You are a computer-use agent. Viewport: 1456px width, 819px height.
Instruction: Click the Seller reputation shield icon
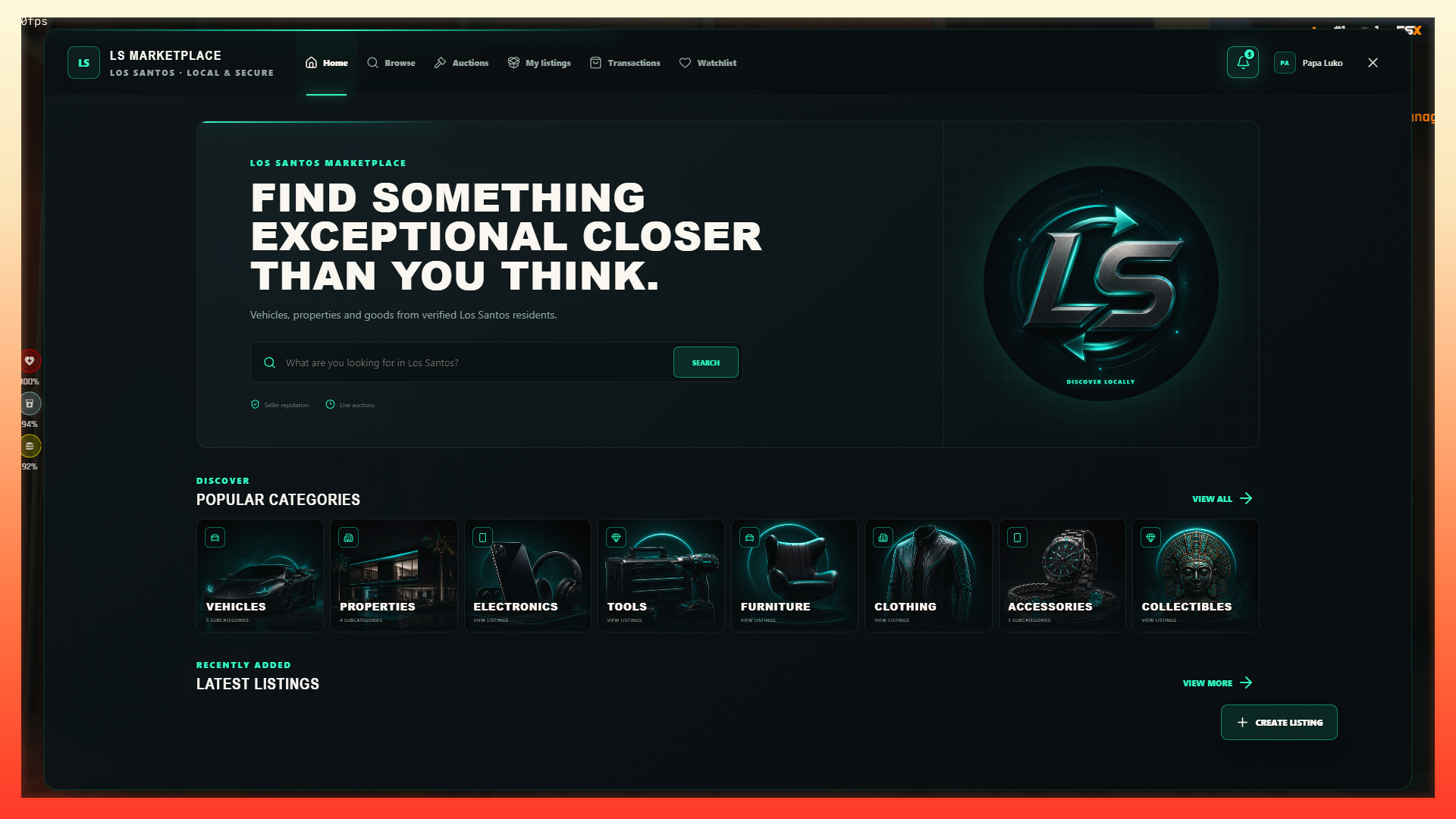click(256, 404)
